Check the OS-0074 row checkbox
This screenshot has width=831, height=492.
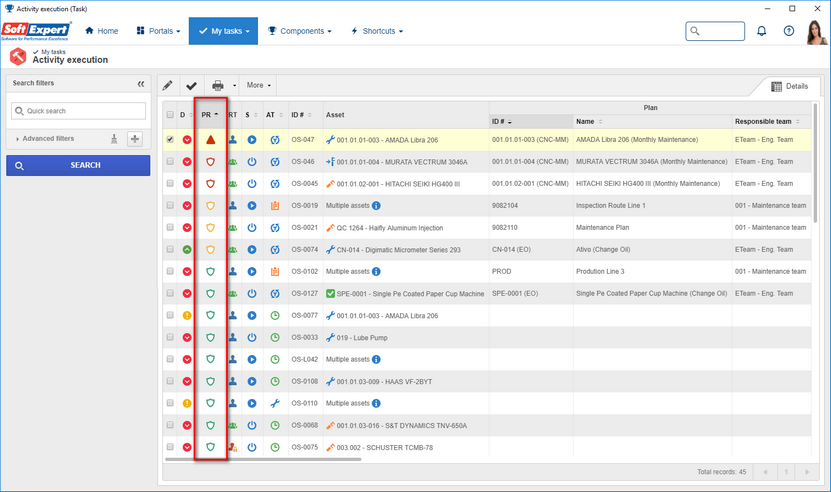coord(170,249)
